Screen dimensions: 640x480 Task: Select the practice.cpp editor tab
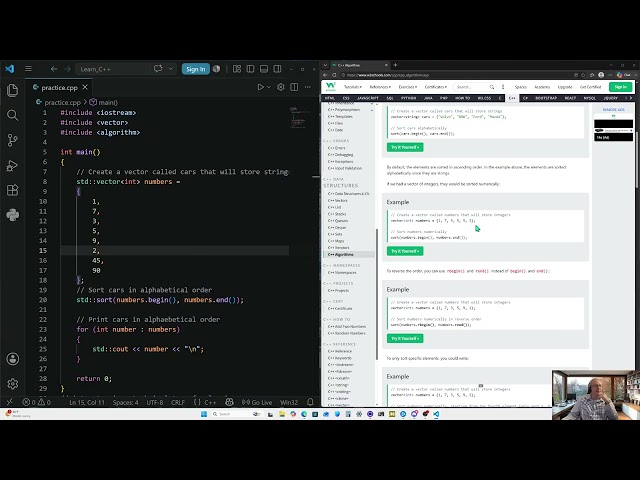[60, 87]
